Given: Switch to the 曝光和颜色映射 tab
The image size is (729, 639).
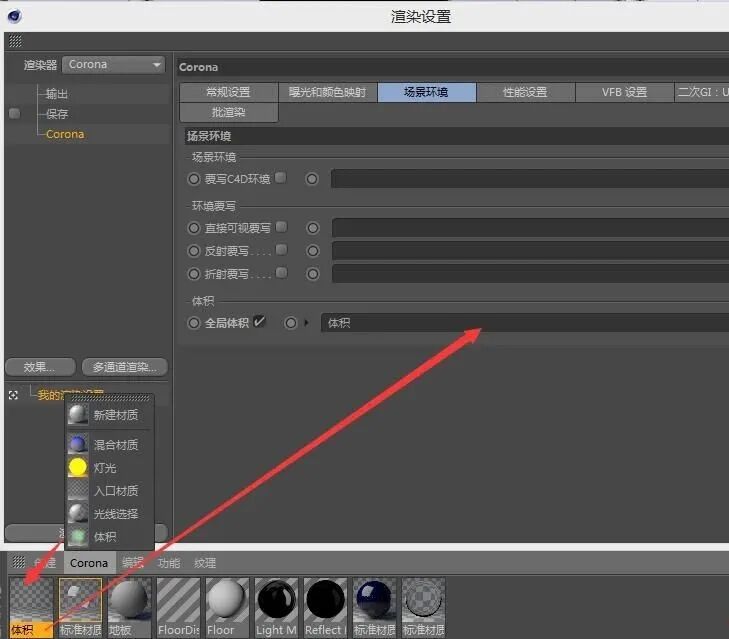Looking at the screenshot, I should (328, 92).
